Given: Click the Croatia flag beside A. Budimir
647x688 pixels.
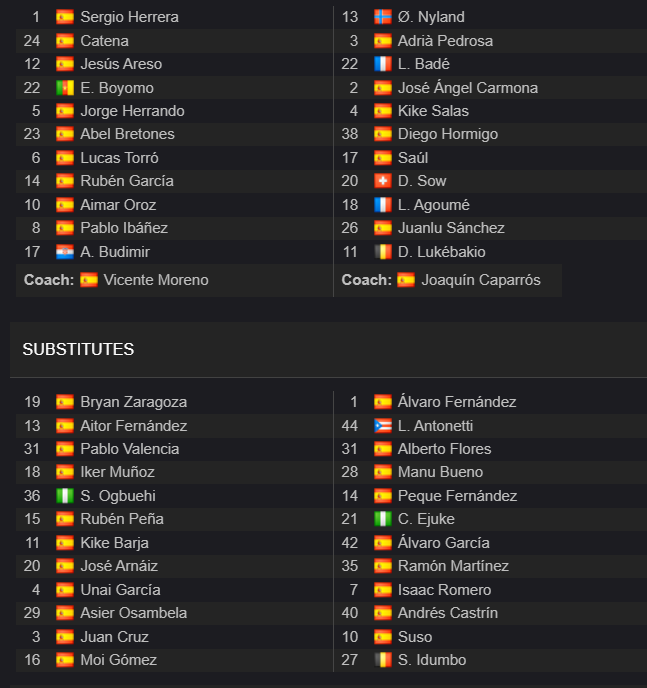Looking at the screenshot, I should (x=65, y=252).
